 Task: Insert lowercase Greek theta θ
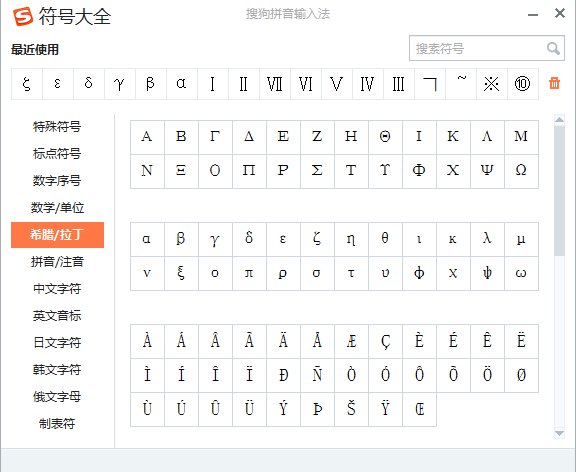385,239
